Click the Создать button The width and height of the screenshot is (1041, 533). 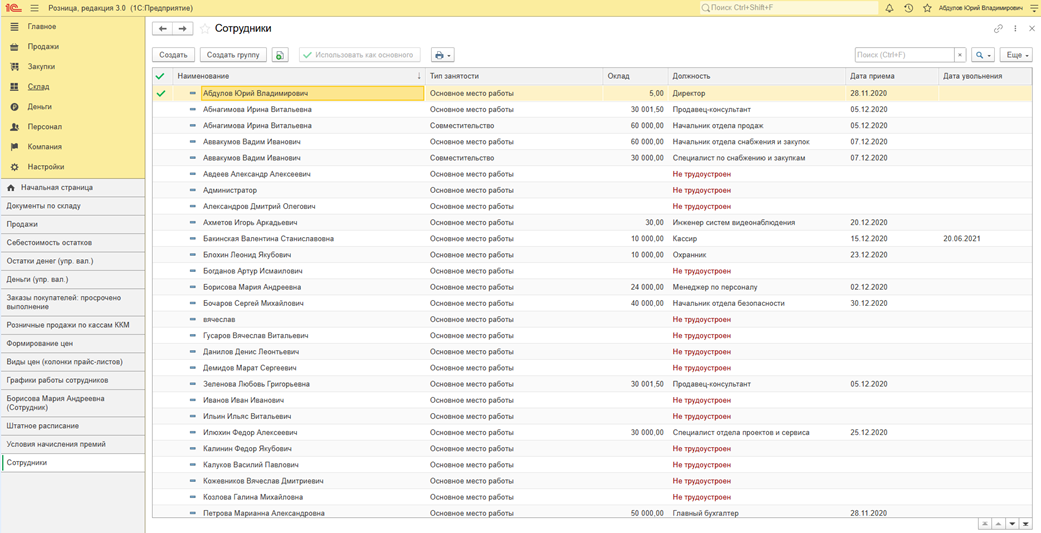(173, 55)
